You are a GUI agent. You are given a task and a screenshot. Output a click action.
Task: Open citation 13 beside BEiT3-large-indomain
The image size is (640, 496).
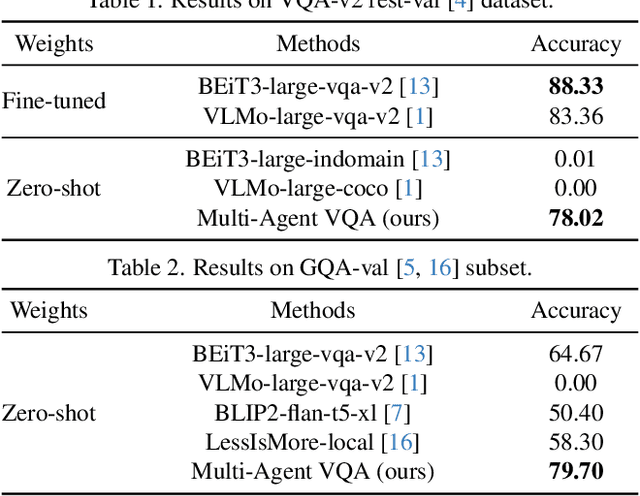[x=431, y=159]
